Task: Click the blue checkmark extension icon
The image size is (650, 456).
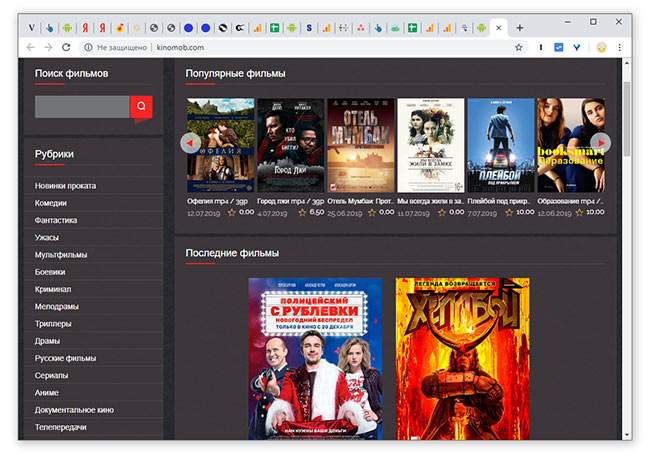Action: 559,48
